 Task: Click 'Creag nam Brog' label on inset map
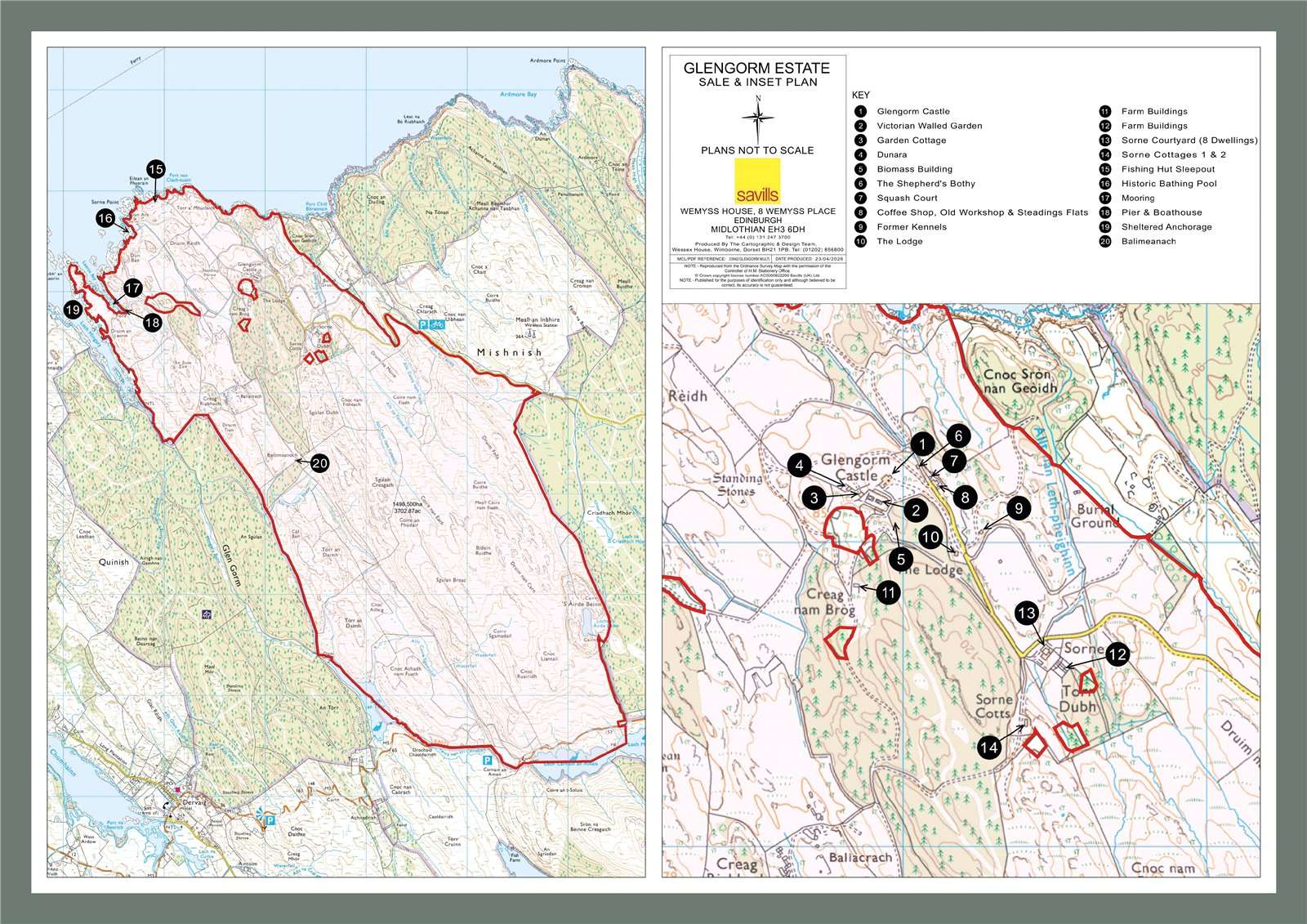(x=825, y=602)
